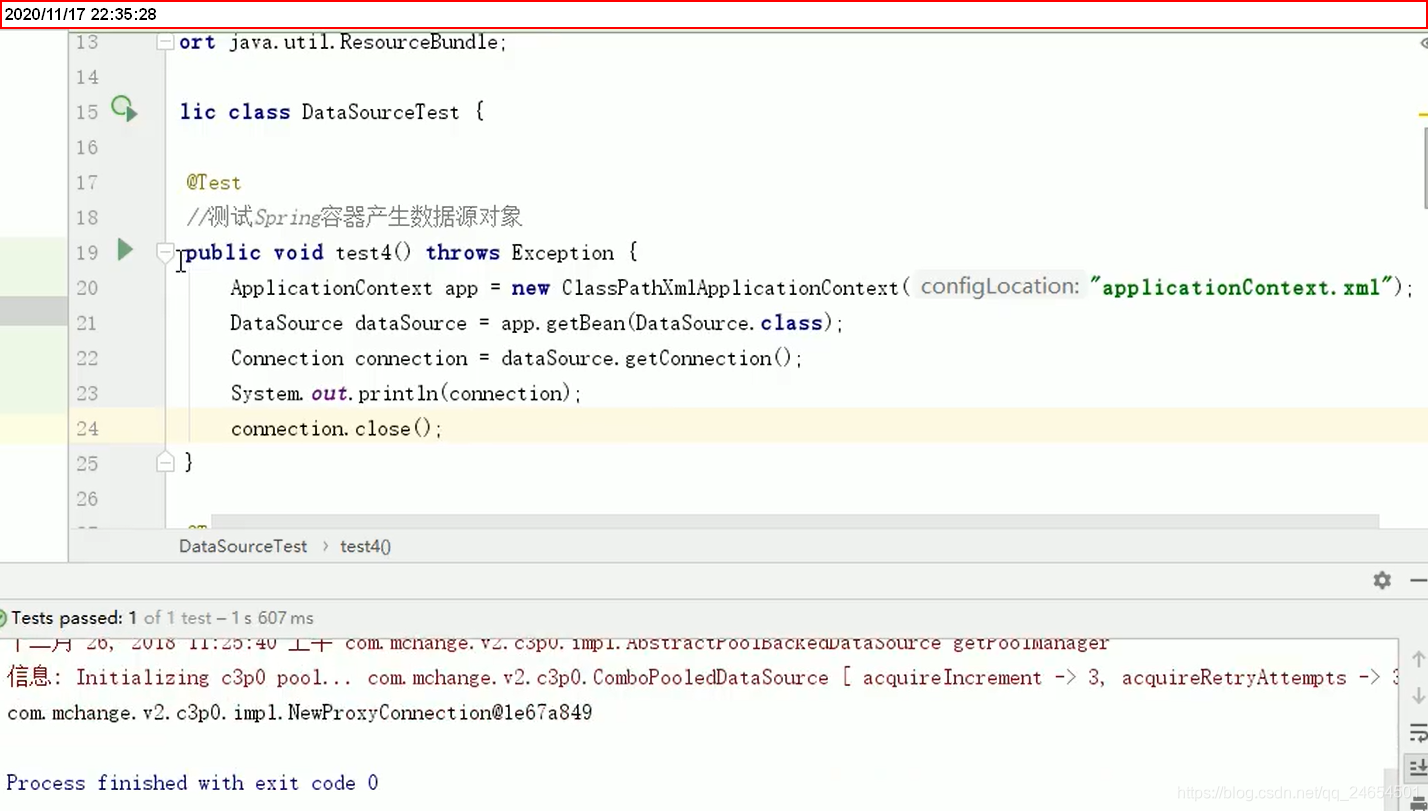Click the "applicationContext.xml" string literal
Screen dimensions: 1428x811
pos(1243,288)
